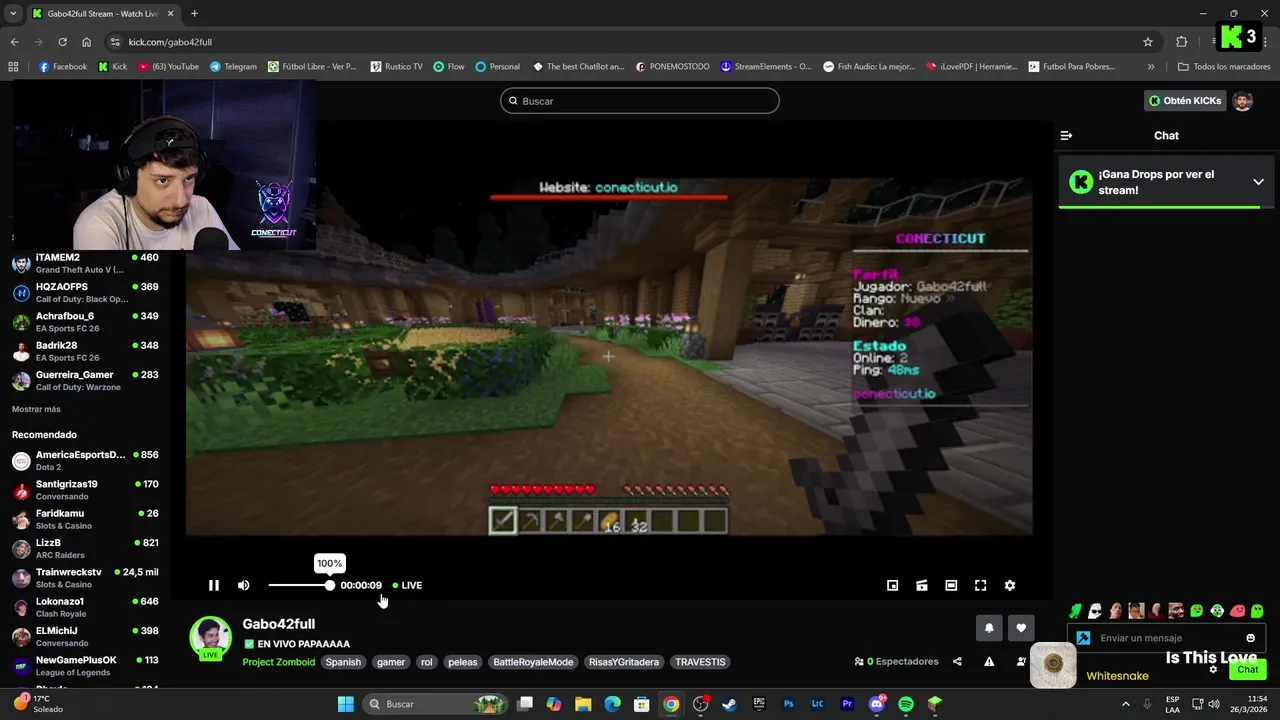Click Obtén KICKs button

1185,101
